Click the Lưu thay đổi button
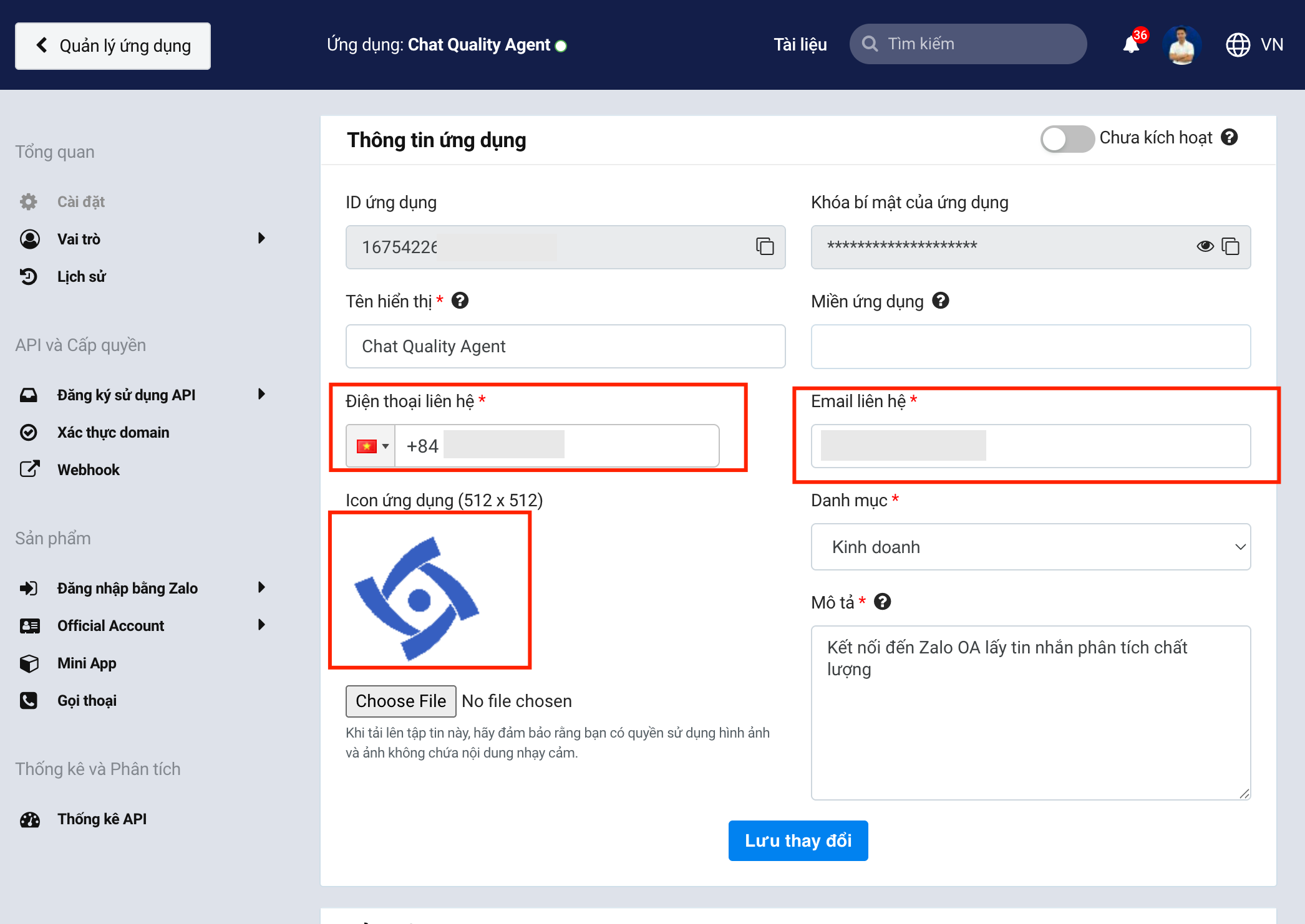 (x=798, y=840)
